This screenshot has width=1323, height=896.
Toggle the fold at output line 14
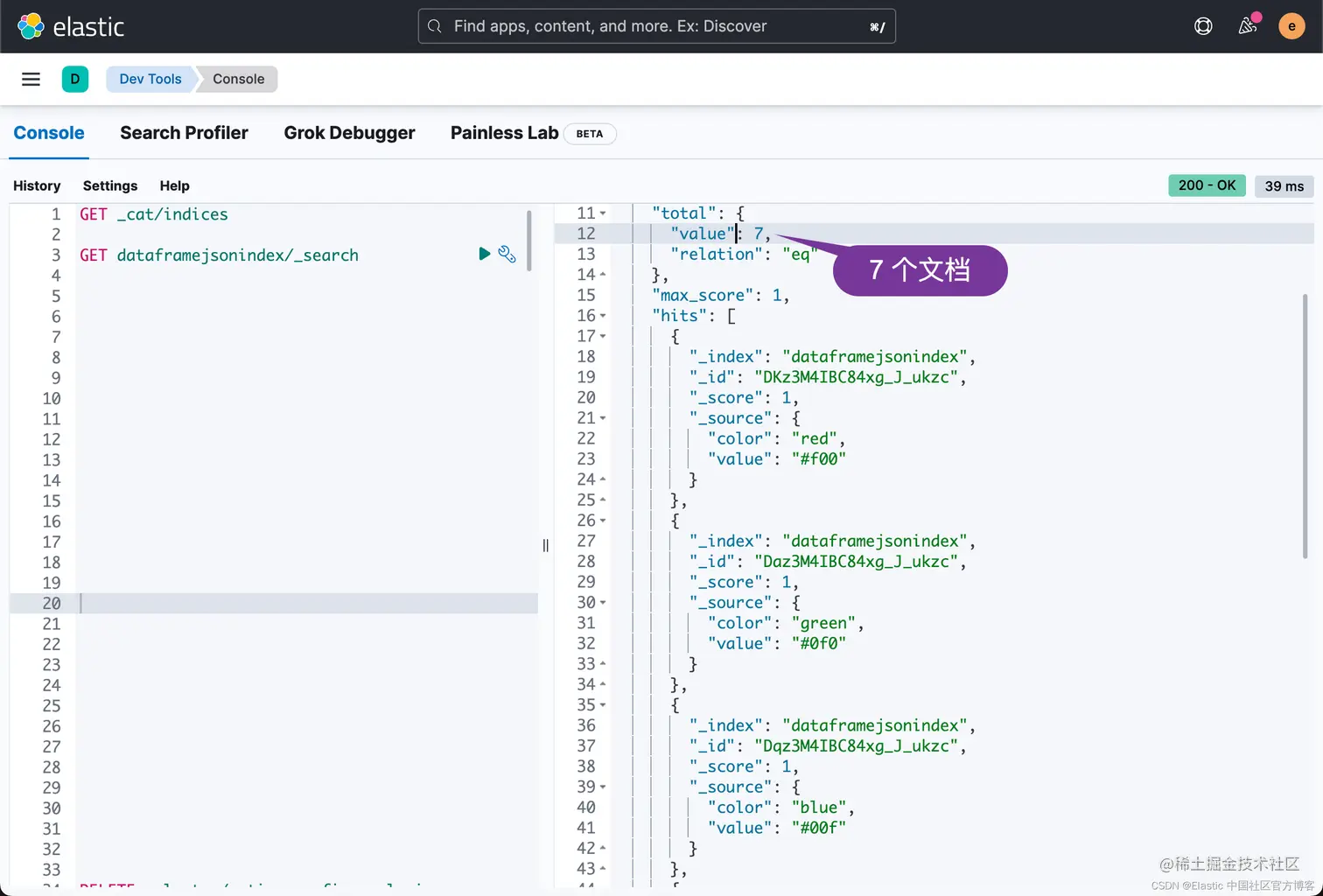point(603,275)
